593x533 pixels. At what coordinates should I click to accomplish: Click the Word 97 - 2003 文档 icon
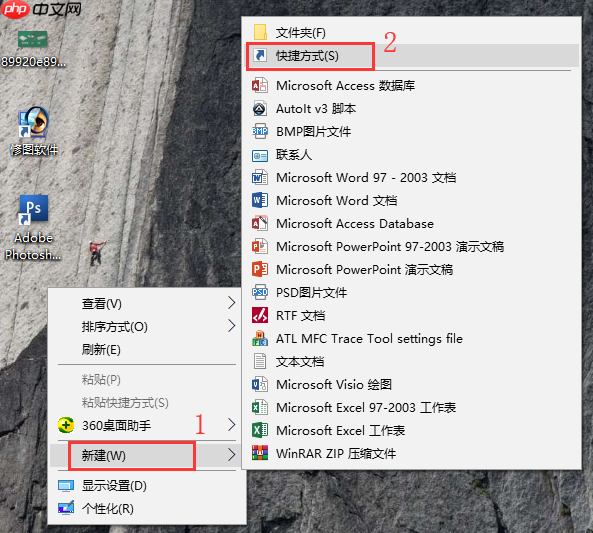[260, 177]
